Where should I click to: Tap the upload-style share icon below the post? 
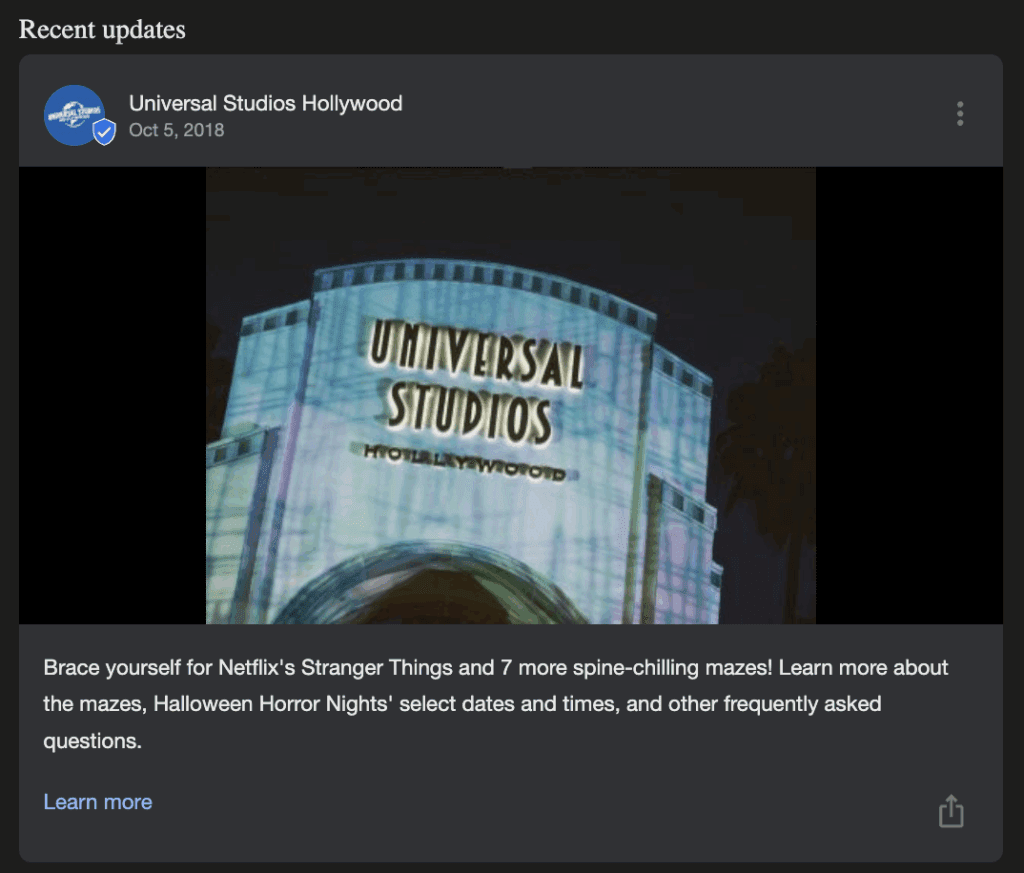click(x=949, y=812)
